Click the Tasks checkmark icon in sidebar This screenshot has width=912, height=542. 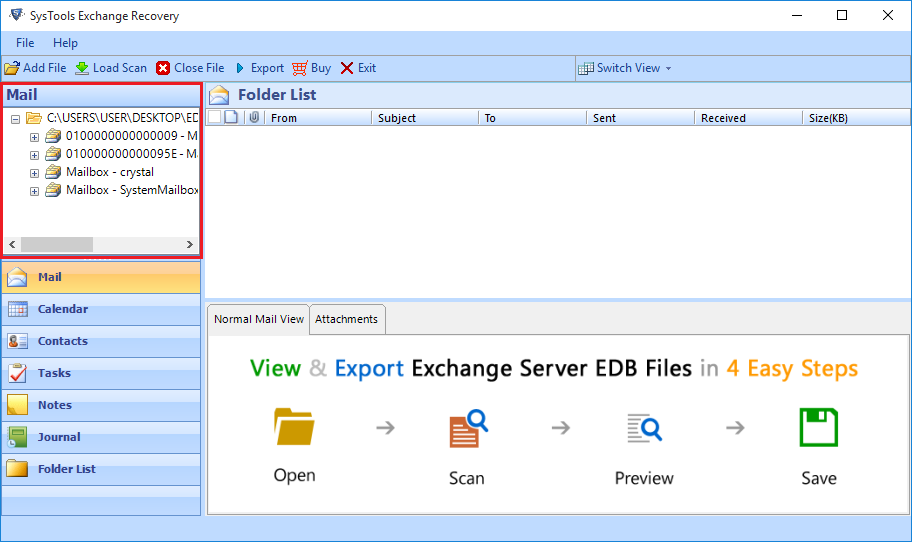pos(17,373)
